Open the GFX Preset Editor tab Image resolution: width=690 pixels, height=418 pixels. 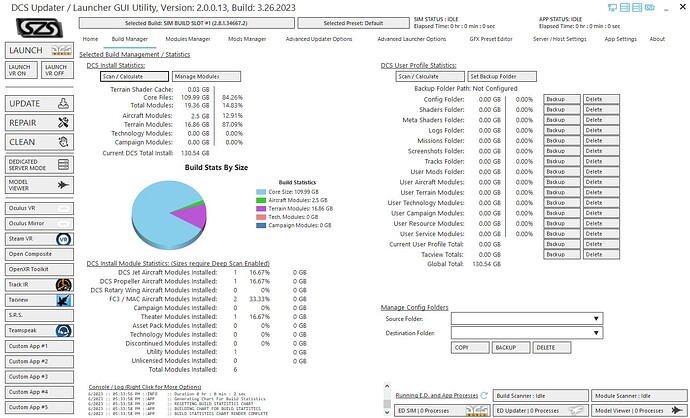click(491, 39)
